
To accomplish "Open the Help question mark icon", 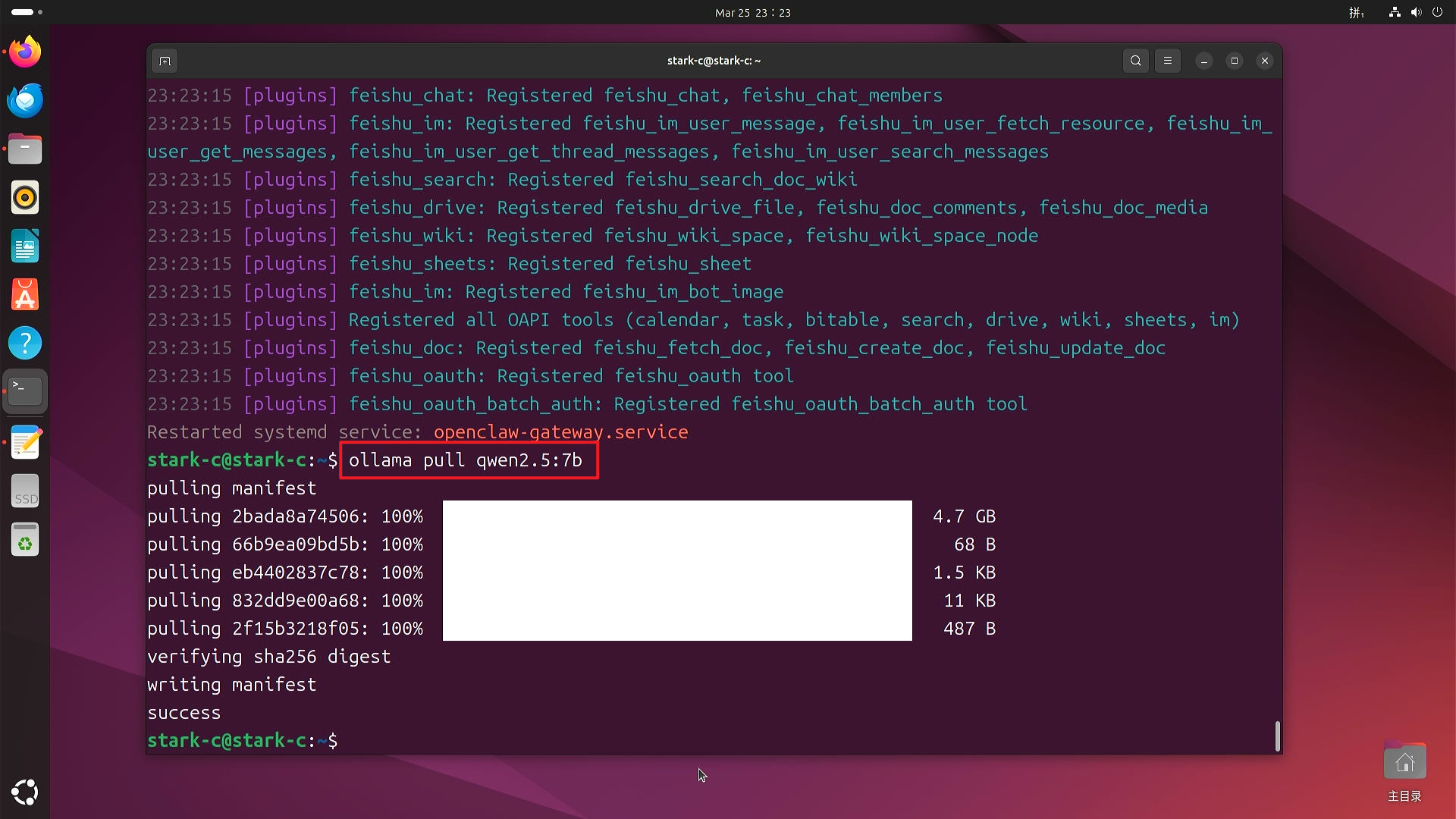I will click(x=25, y=344).
